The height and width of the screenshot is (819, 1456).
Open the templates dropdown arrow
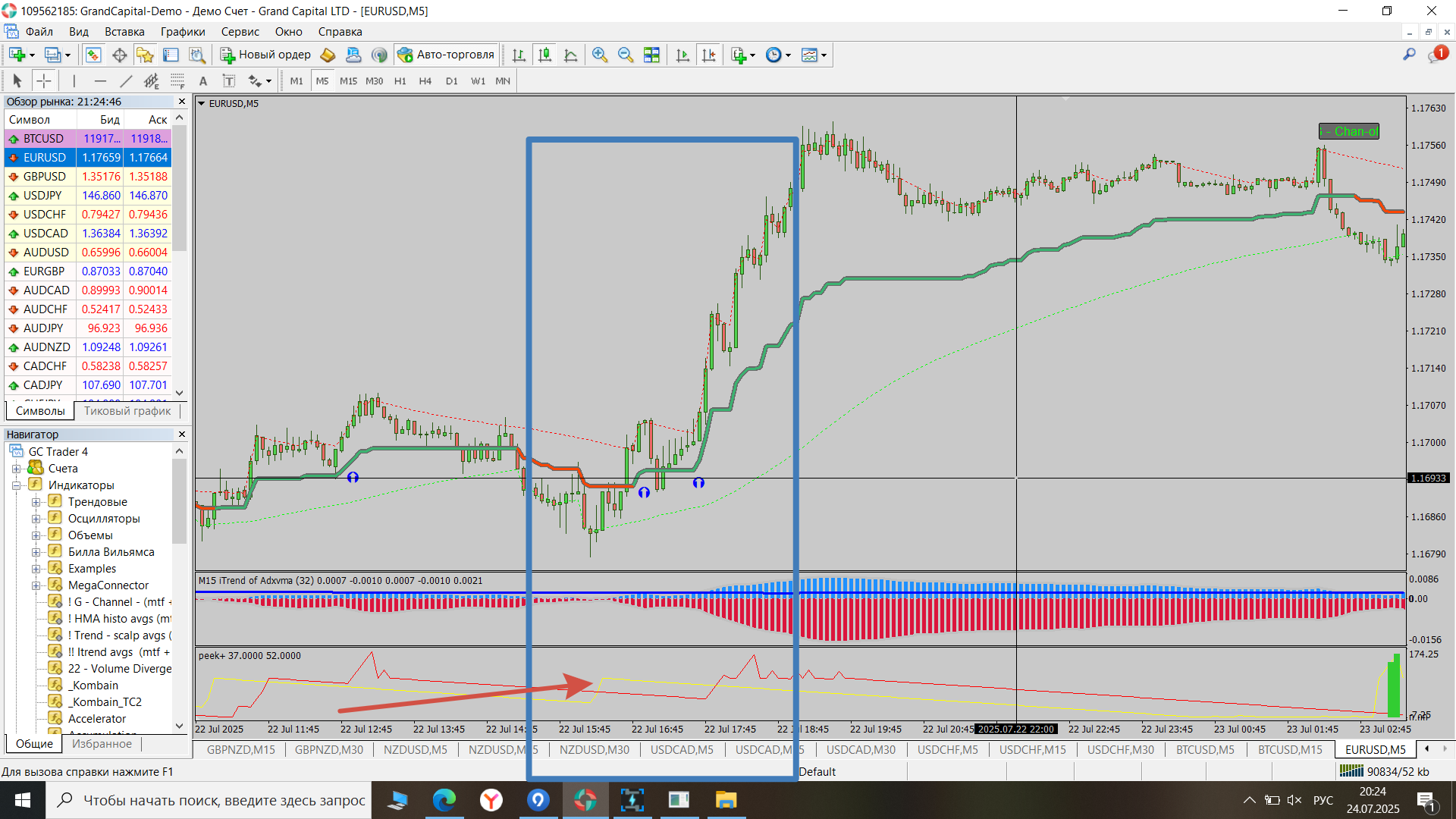(824, 55)
